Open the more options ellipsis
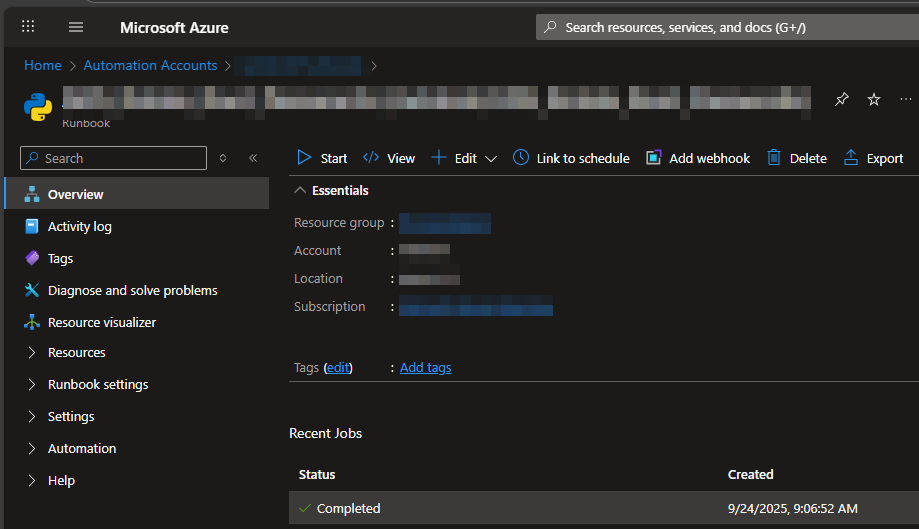Image resolution: width=919 pixels, height=529 pixels. click(x=906, y=99)
